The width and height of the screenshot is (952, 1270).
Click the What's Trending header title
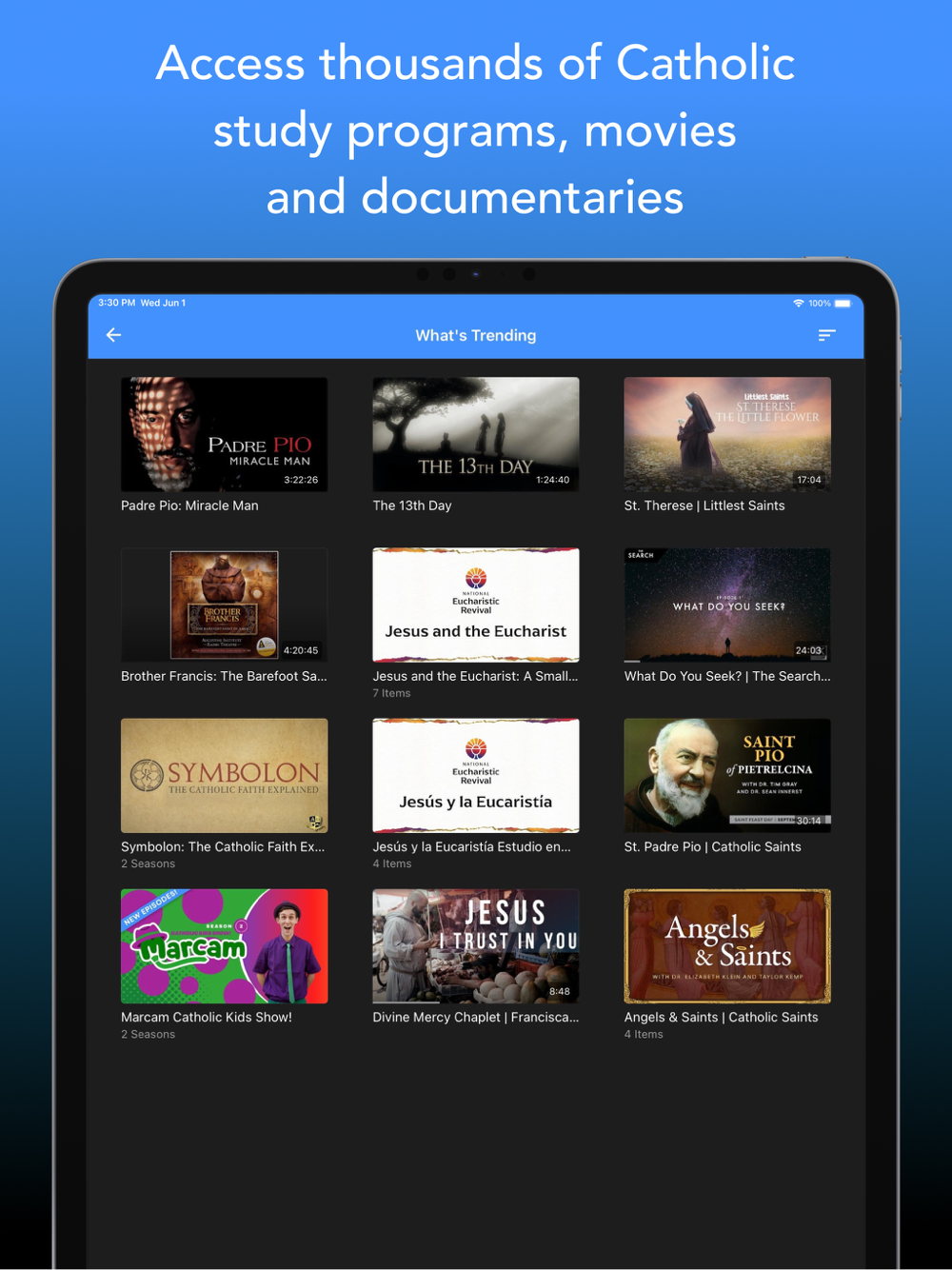click(476, 335)
